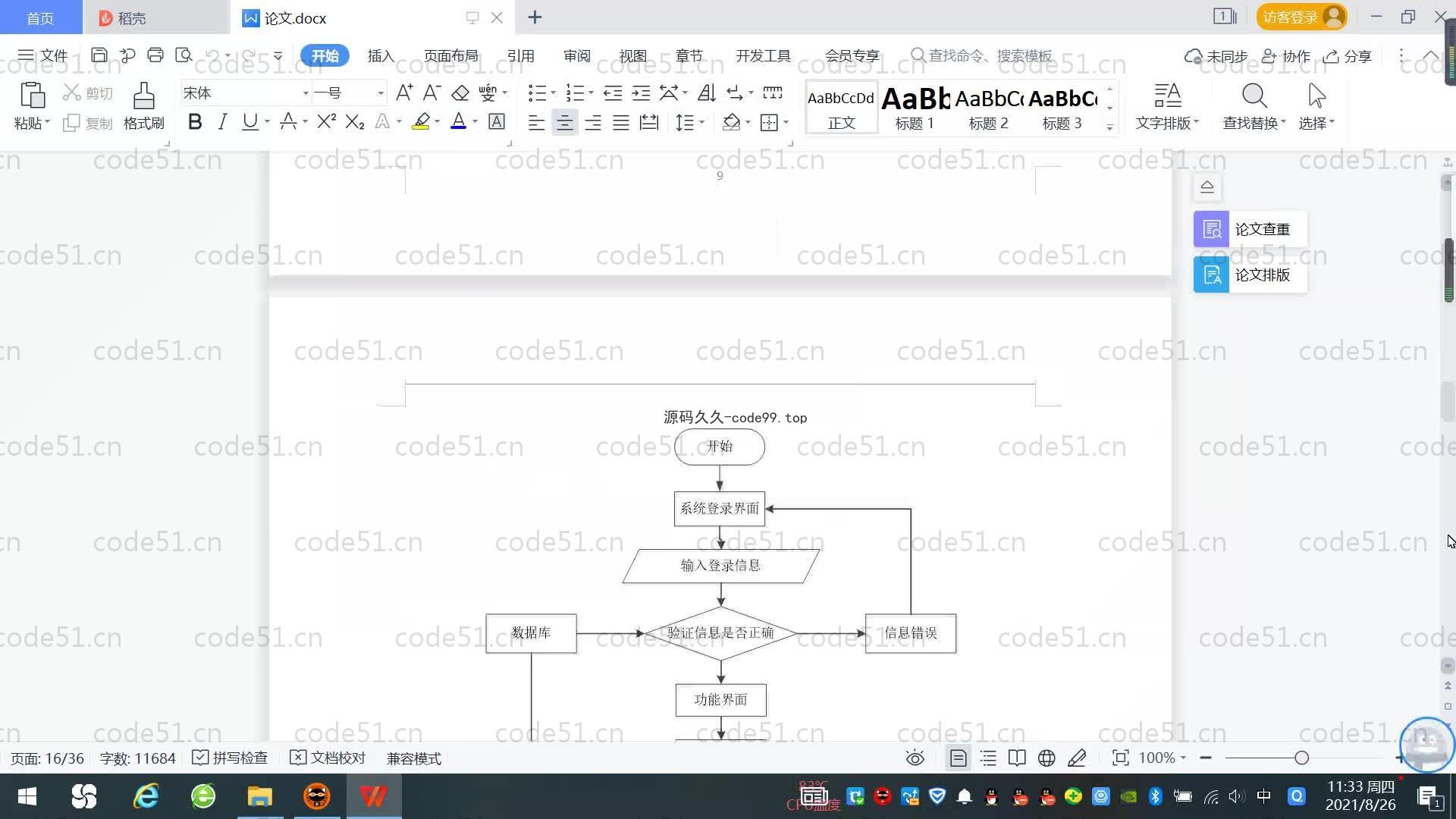Toggle align left

(x=536, y=123)
